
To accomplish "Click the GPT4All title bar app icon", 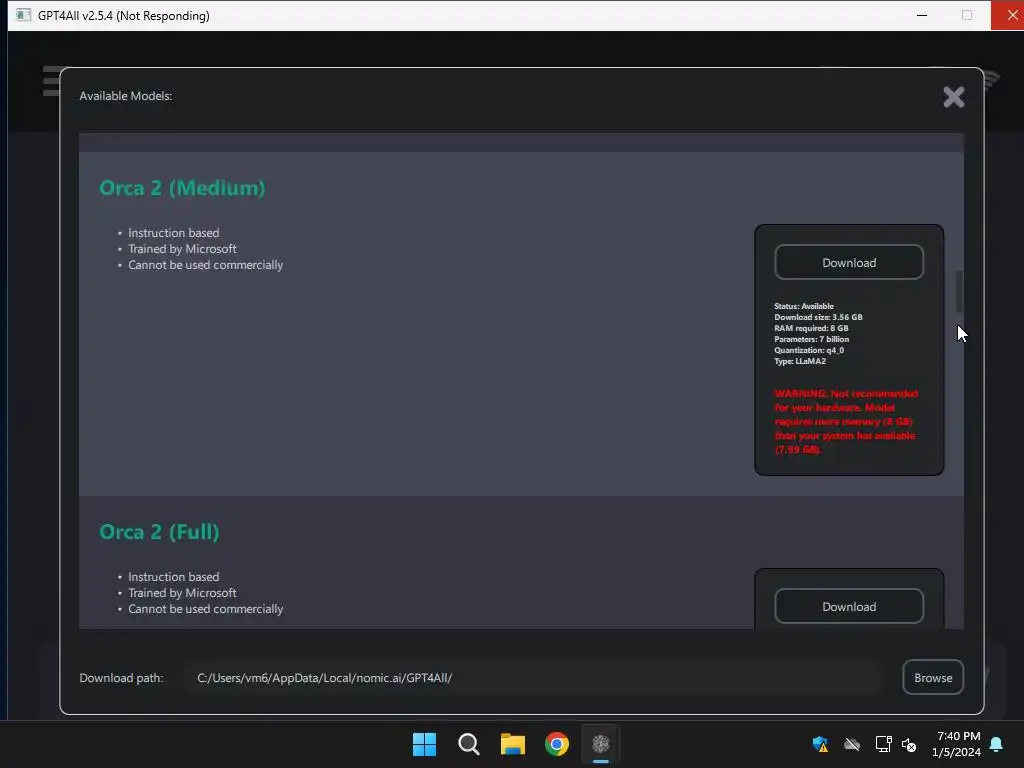I will tap(23, 15).
